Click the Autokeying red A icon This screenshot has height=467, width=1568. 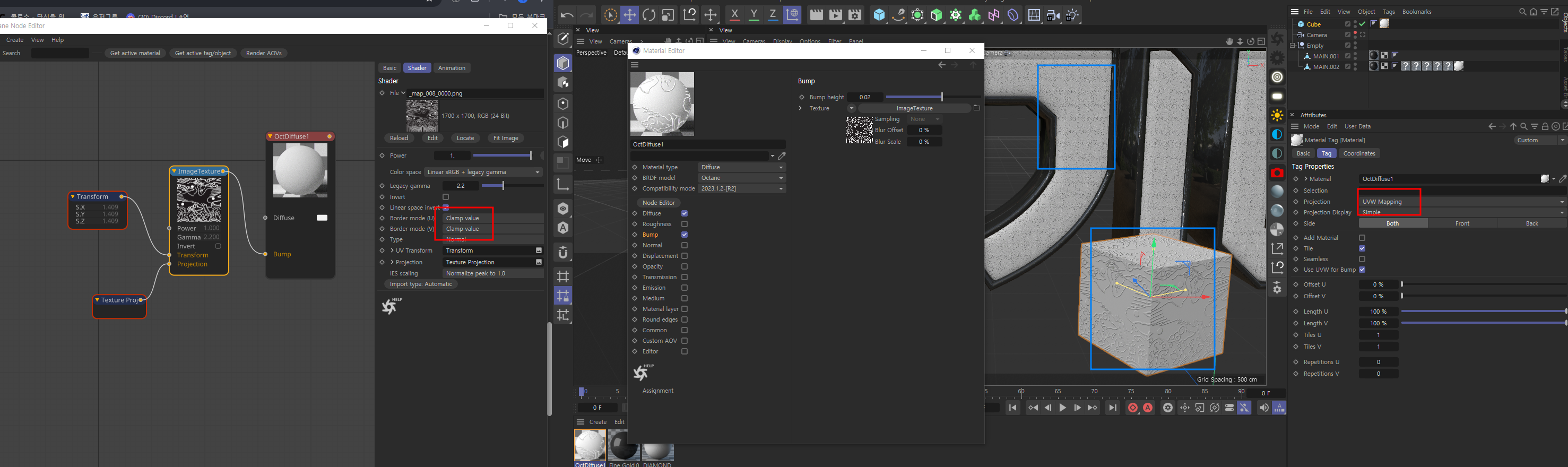(1148, 408)
